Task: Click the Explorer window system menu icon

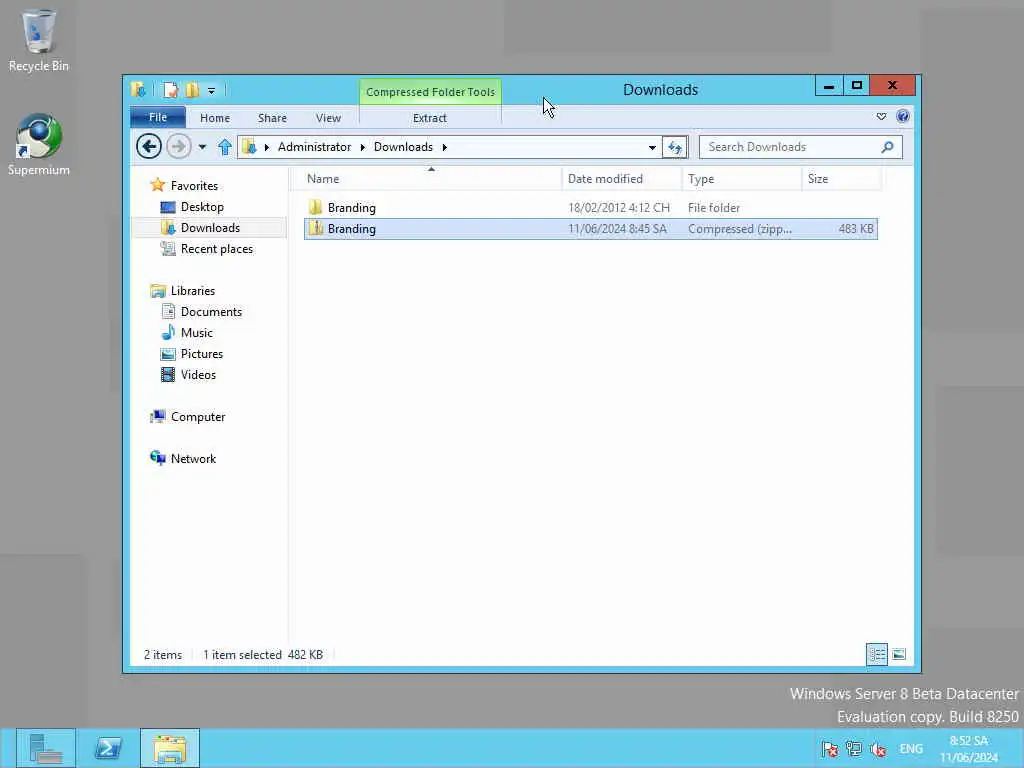Action: 138,90
